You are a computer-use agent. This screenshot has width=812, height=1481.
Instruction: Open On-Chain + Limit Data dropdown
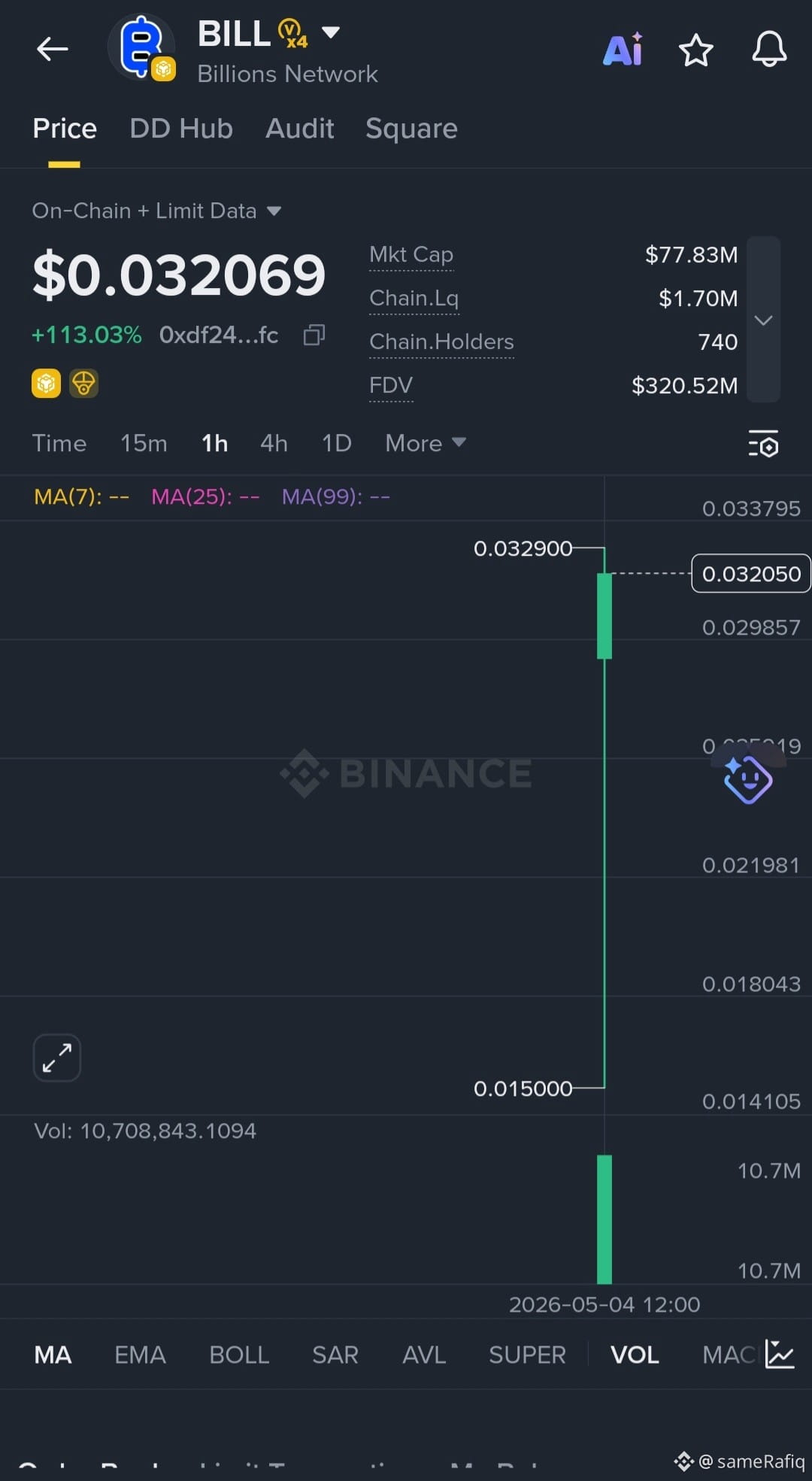tap(156, 211)
